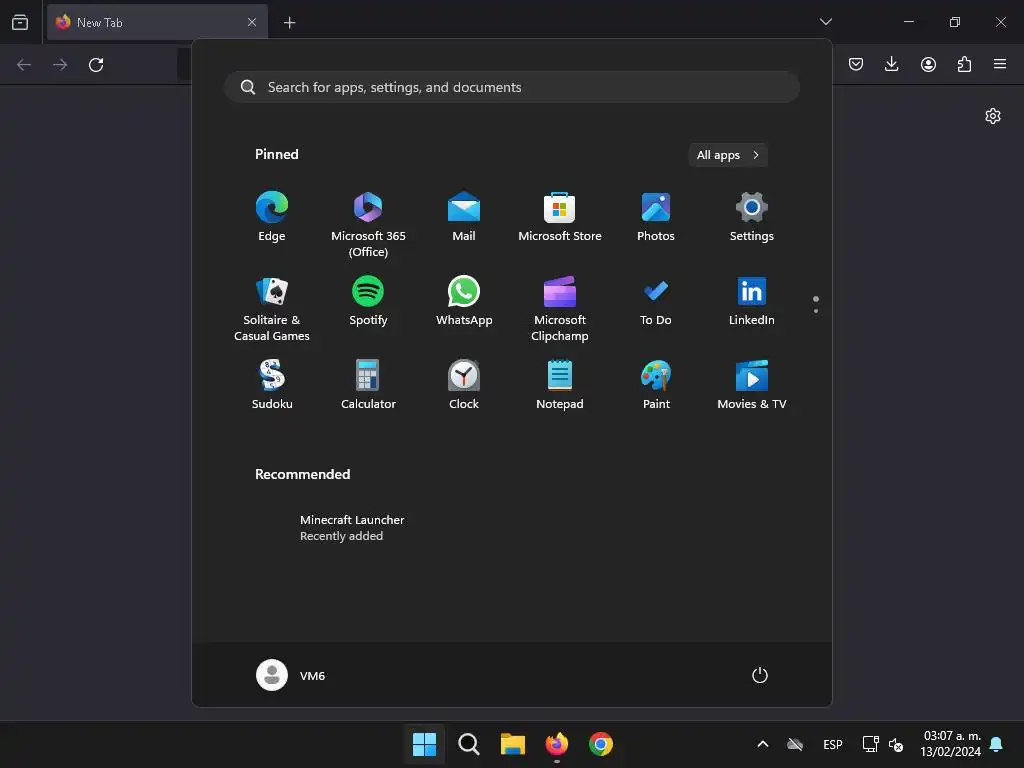Screen dimensions: 1024x768
Task: Launch the Photos app
Action: (x=656, y=217)
